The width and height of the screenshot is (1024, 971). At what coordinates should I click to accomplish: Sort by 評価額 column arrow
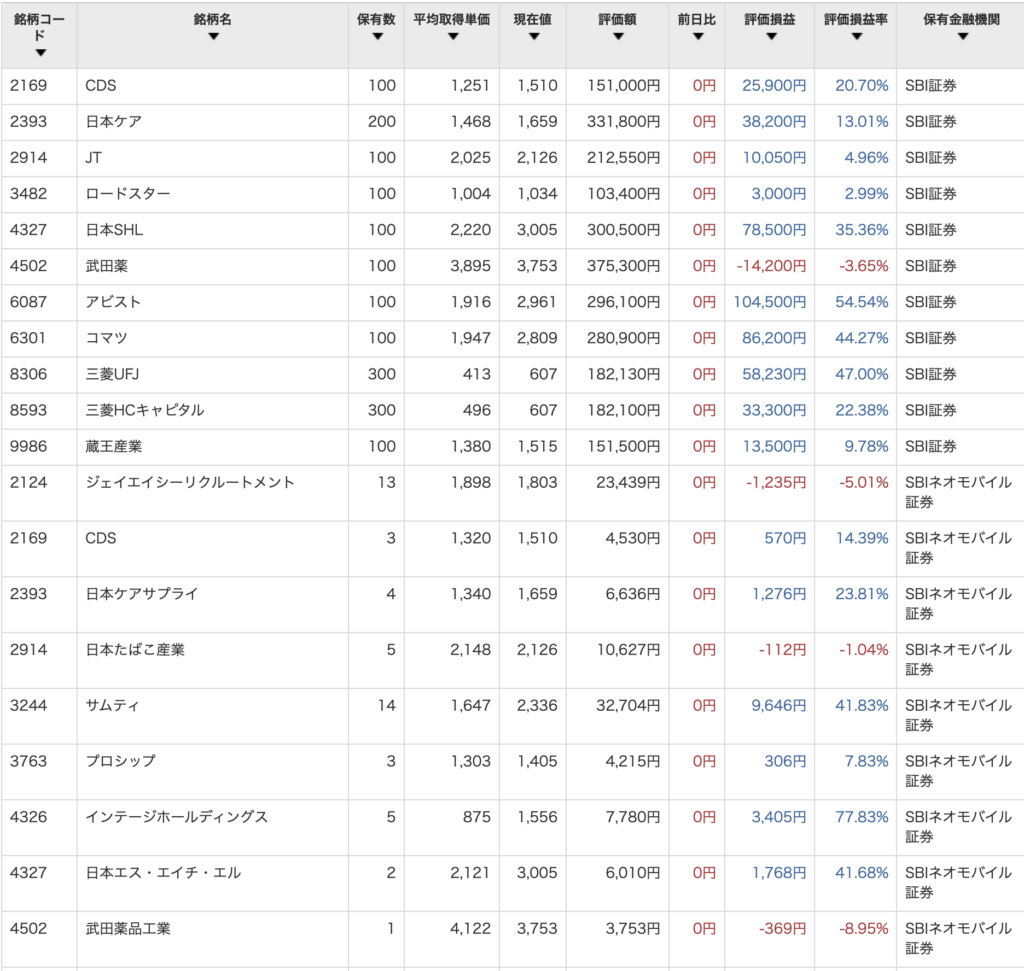click(x=618, y=37)
